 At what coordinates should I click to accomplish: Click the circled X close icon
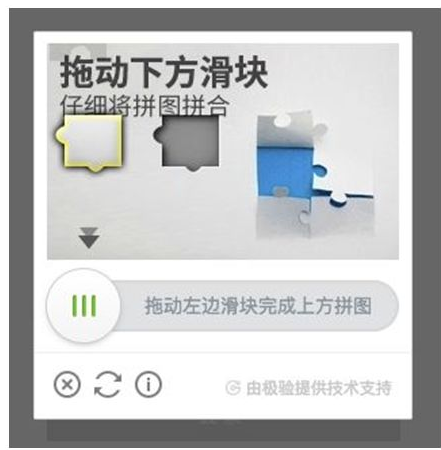[x=67, y=385]
